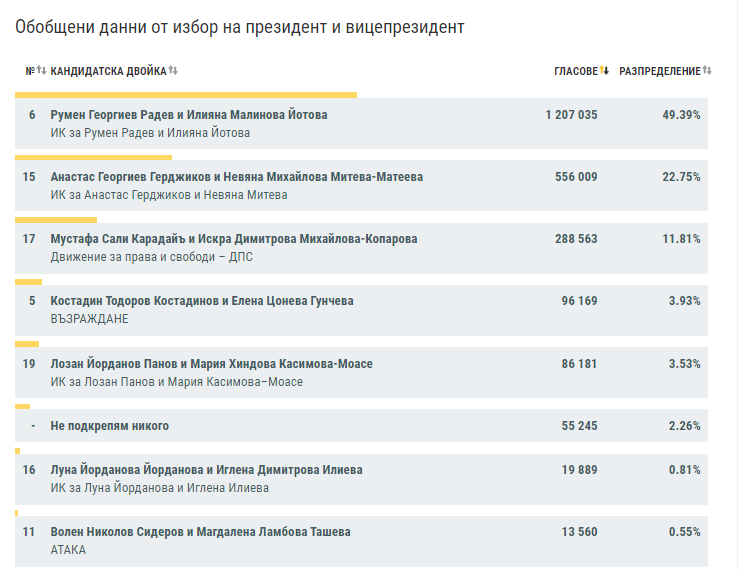Click the Гласове column header label

point(576,71)
